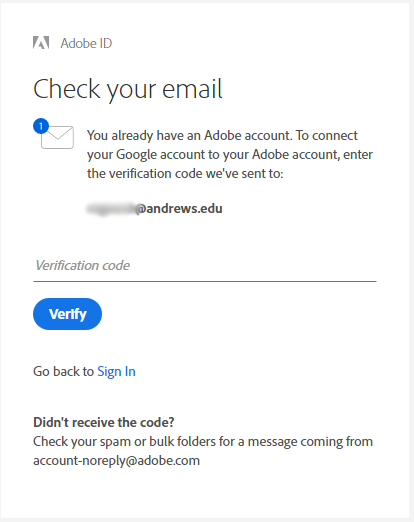Click the blue underline of the verification field

point(205,281)
